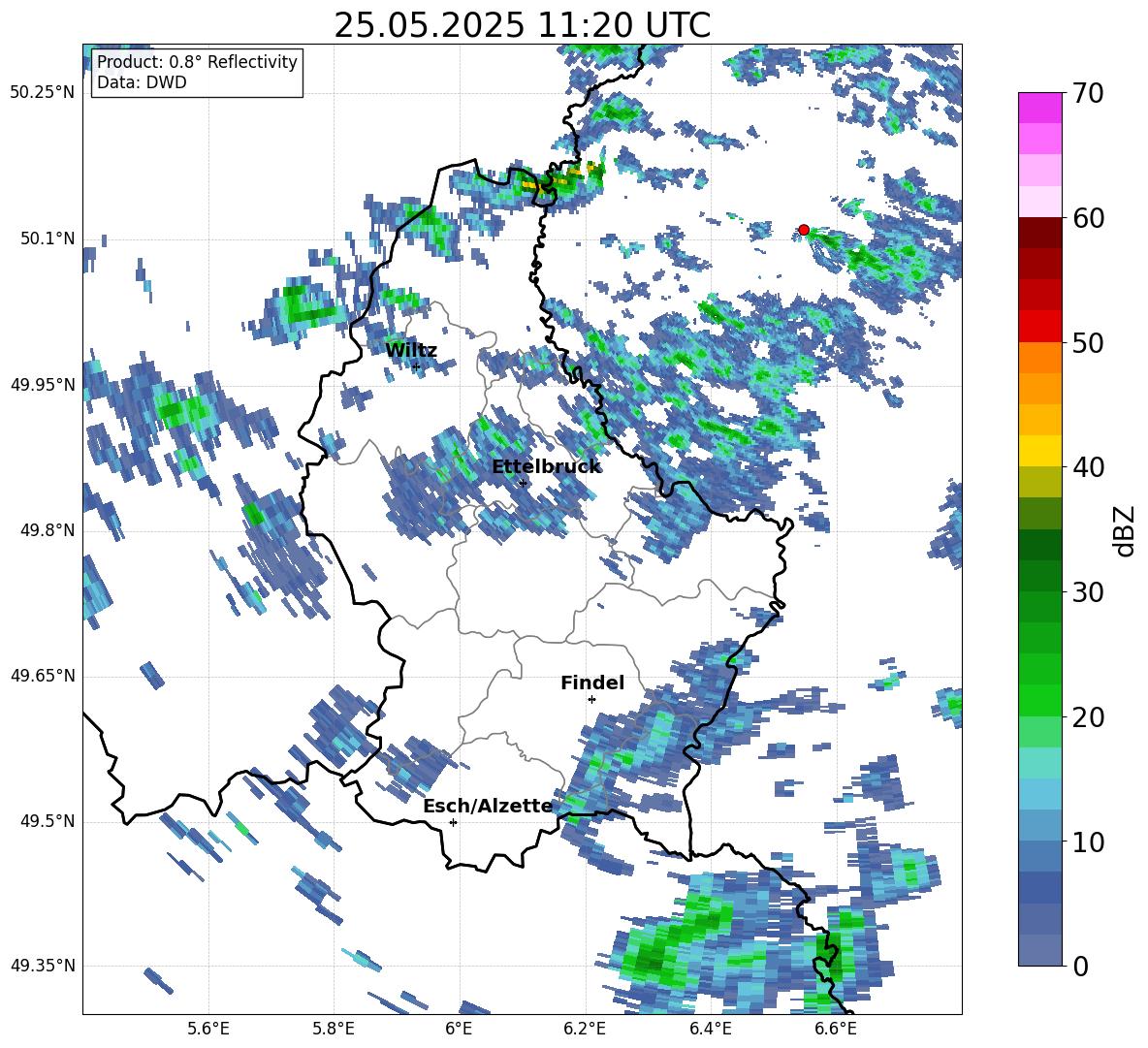Click the 6.6°E longitude label
This screenshot has height=1048, width=1148.
(x=836, y=1029)
